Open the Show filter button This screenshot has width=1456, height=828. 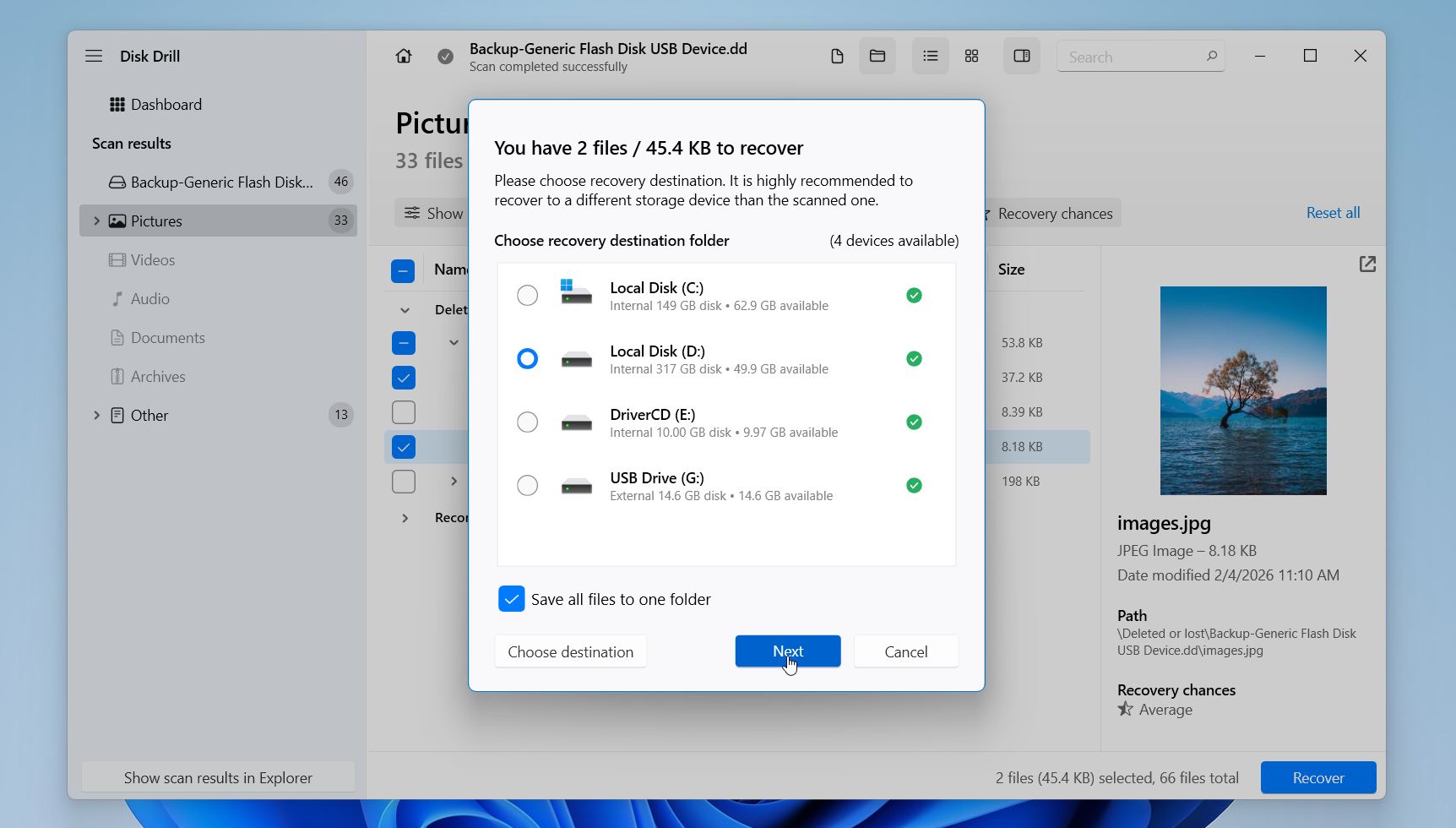coord(432,213)
